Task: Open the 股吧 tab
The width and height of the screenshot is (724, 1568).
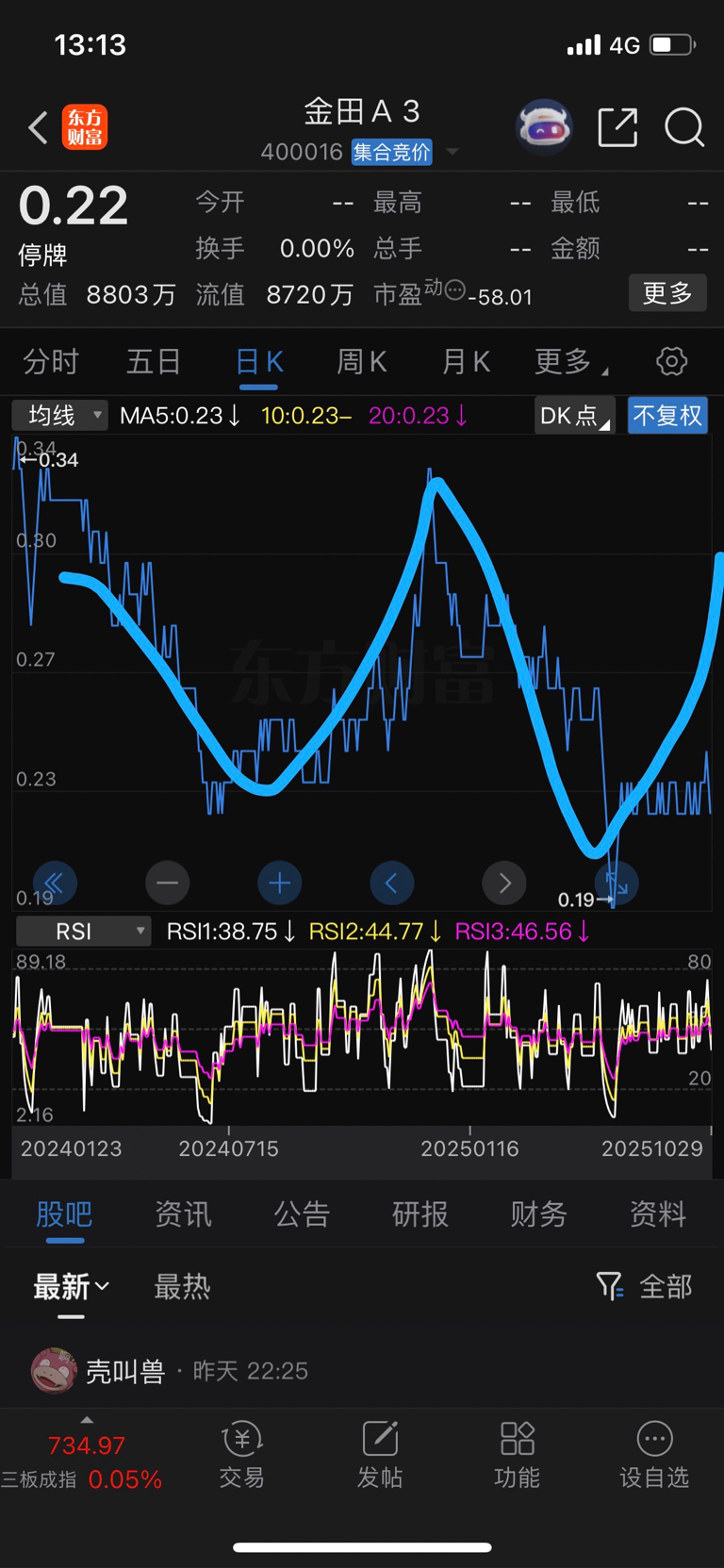Action: point(64,1214)
